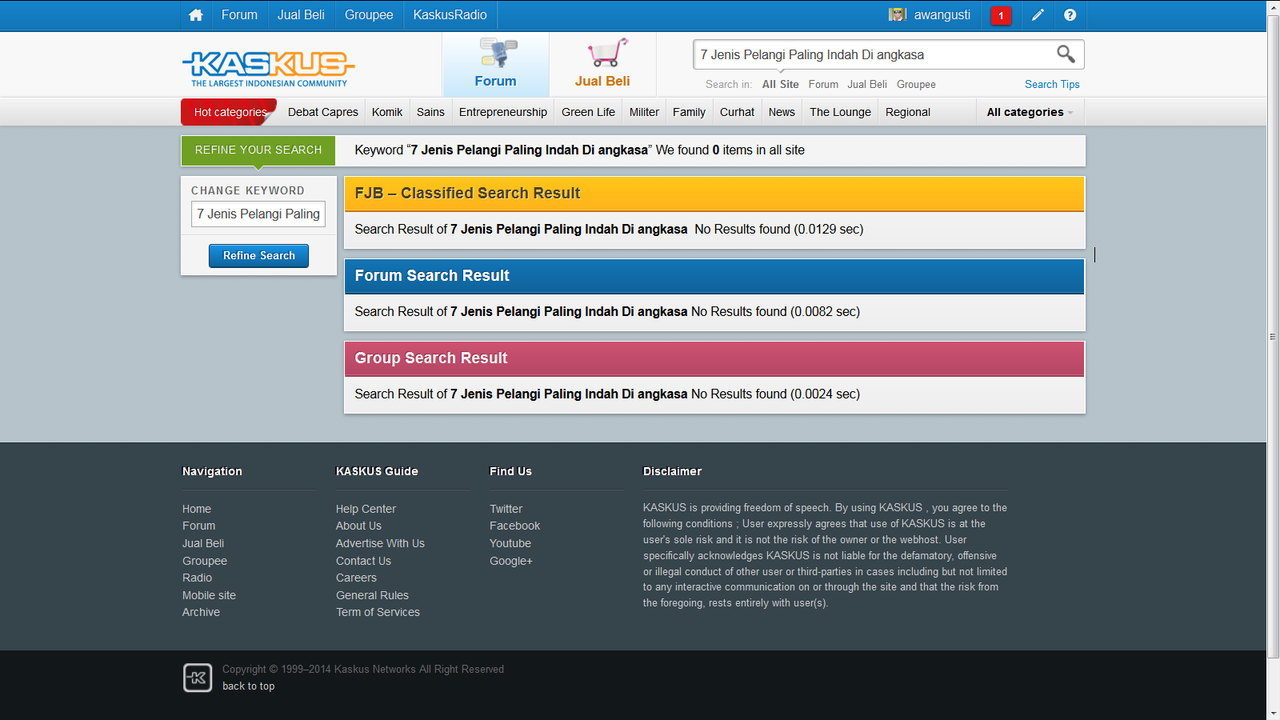Open the footer Mobile site link
This screenshot has width=1280, height=720.
point(209,596)
